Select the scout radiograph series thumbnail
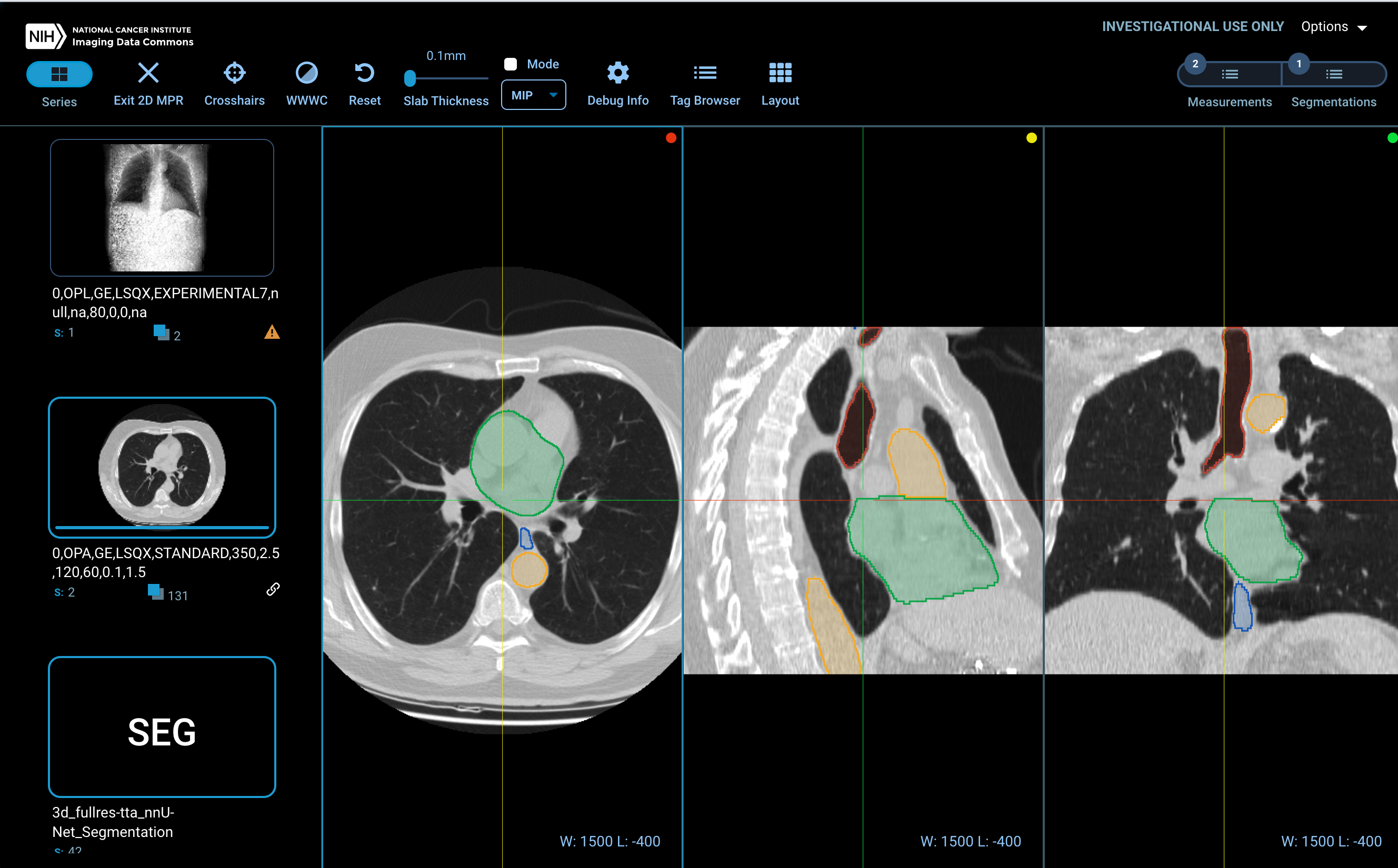 point(162,207)
